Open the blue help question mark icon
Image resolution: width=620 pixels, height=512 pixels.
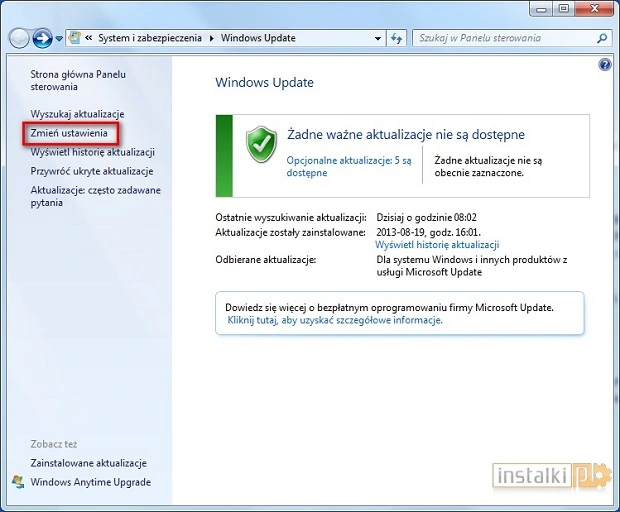605,64
